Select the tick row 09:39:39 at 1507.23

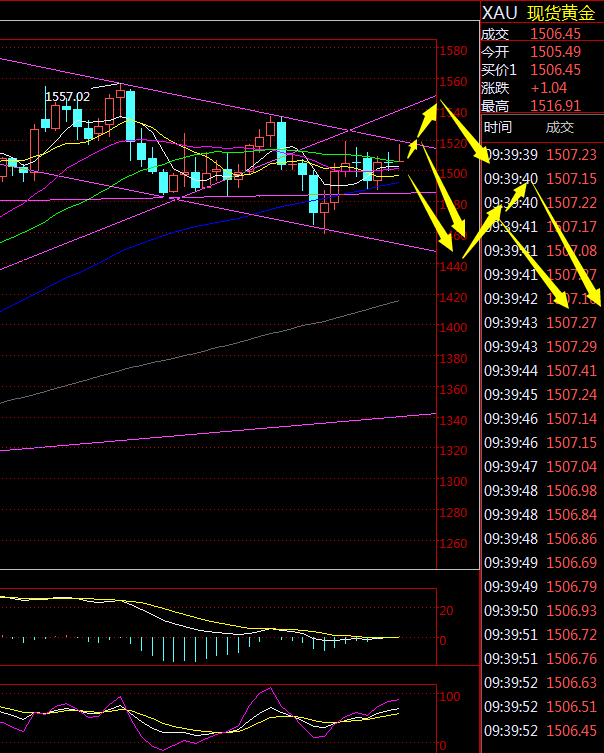click(x=541, y=155)
